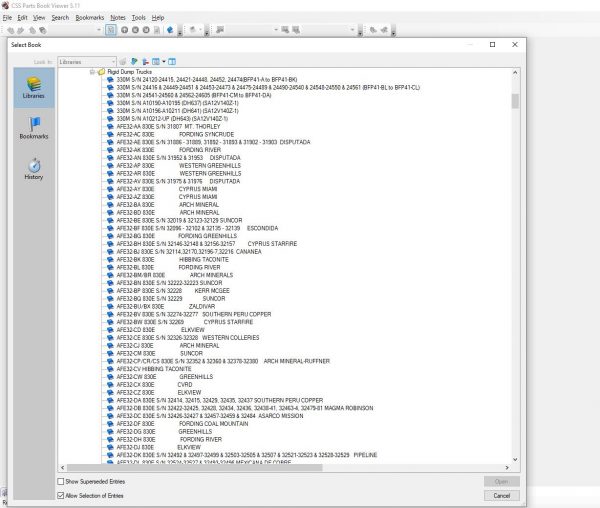Open the Search menu
The image size is (600, 508).
60,18
